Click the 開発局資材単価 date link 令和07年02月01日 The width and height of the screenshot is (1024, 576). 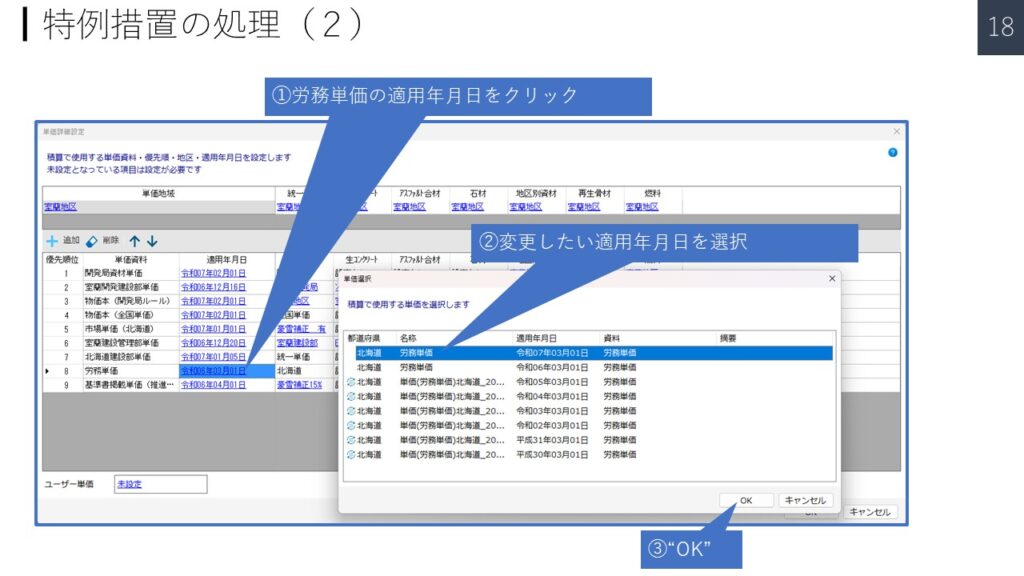pos(213,272)
